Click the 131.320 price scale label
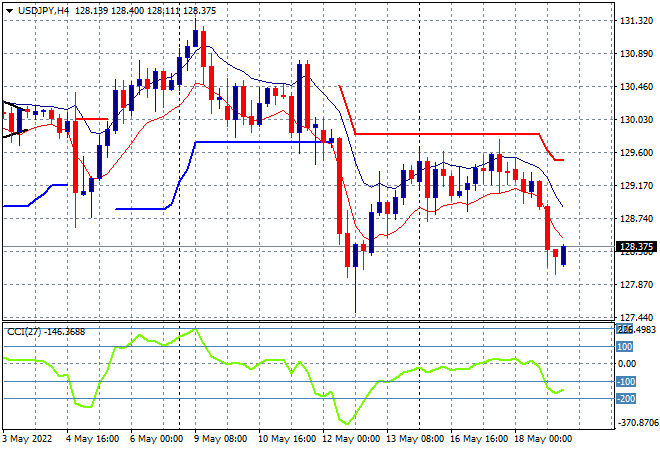 636,21
